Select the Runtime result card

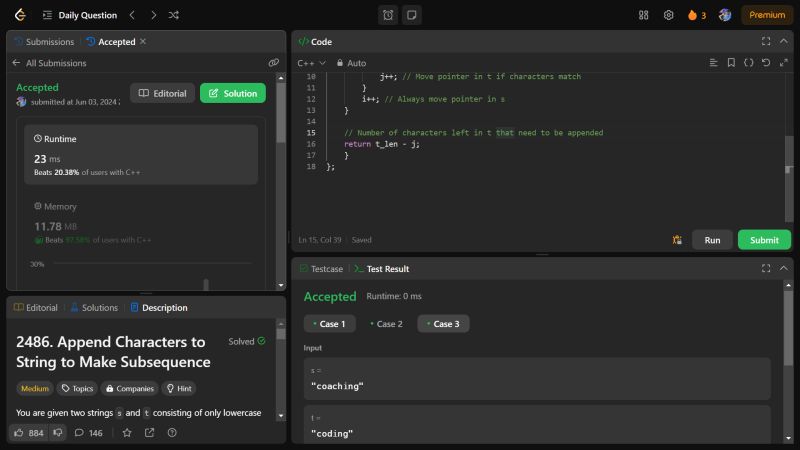(141, 155)
